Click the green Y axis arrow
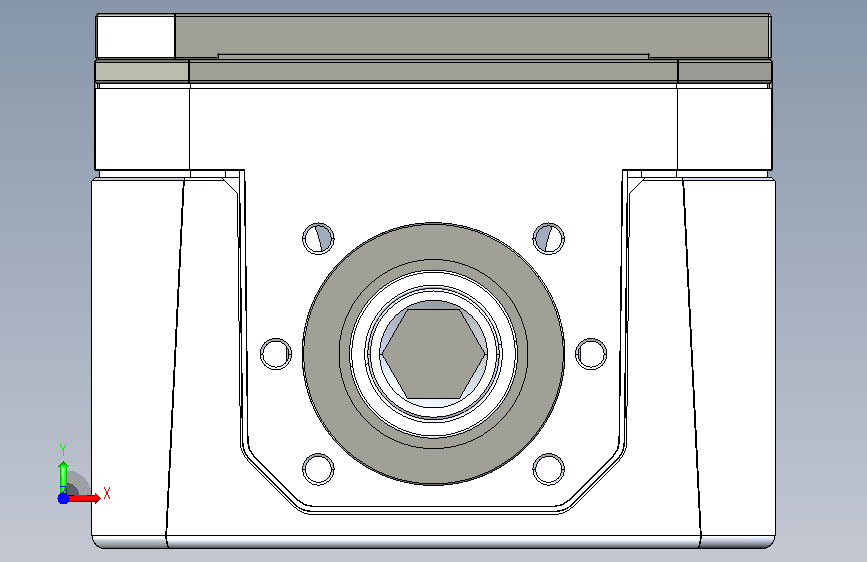 (63, 477)
